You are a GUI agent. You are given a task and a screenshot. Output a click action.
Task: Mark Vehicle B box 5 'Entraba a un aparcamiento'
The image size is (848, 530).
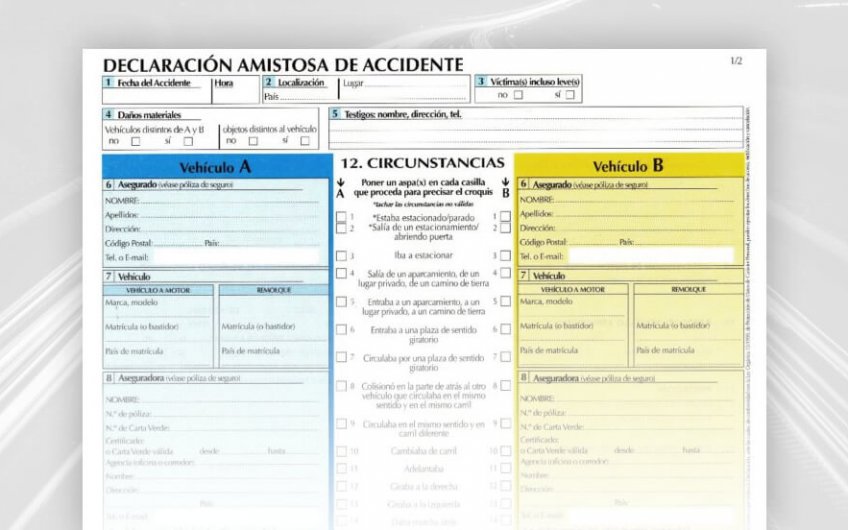point(505,301)
